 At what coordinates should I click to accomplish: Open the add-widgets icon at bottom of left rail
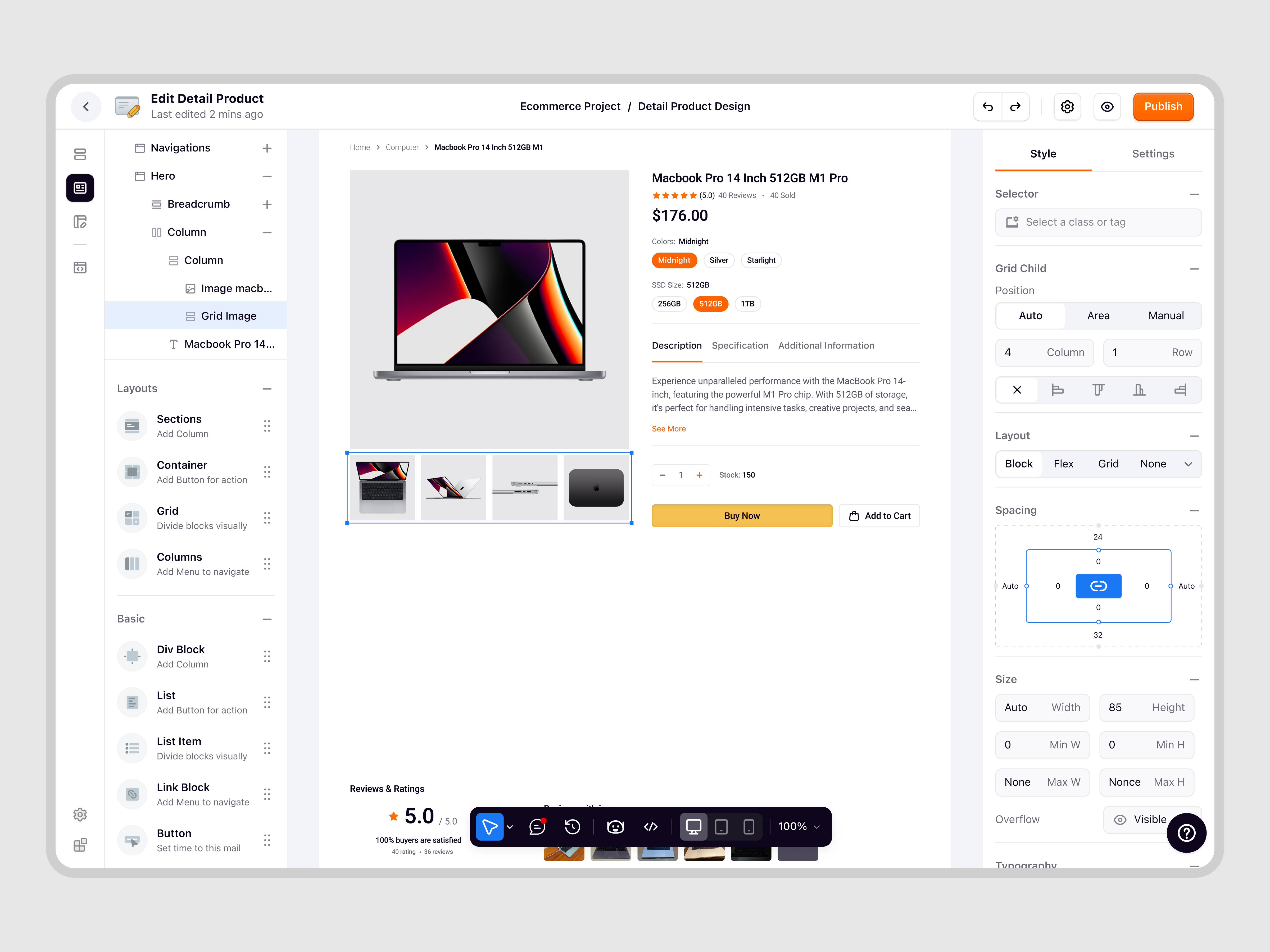click(x=80, y=845)
